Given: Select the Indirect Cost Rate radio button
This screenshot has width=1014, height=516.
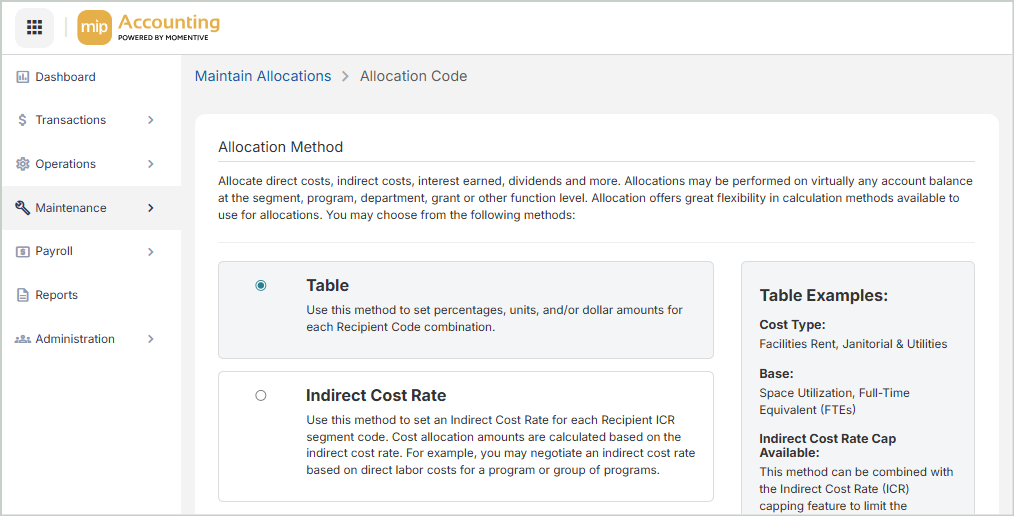Looking at the screenshot, I should pos(261,395).
